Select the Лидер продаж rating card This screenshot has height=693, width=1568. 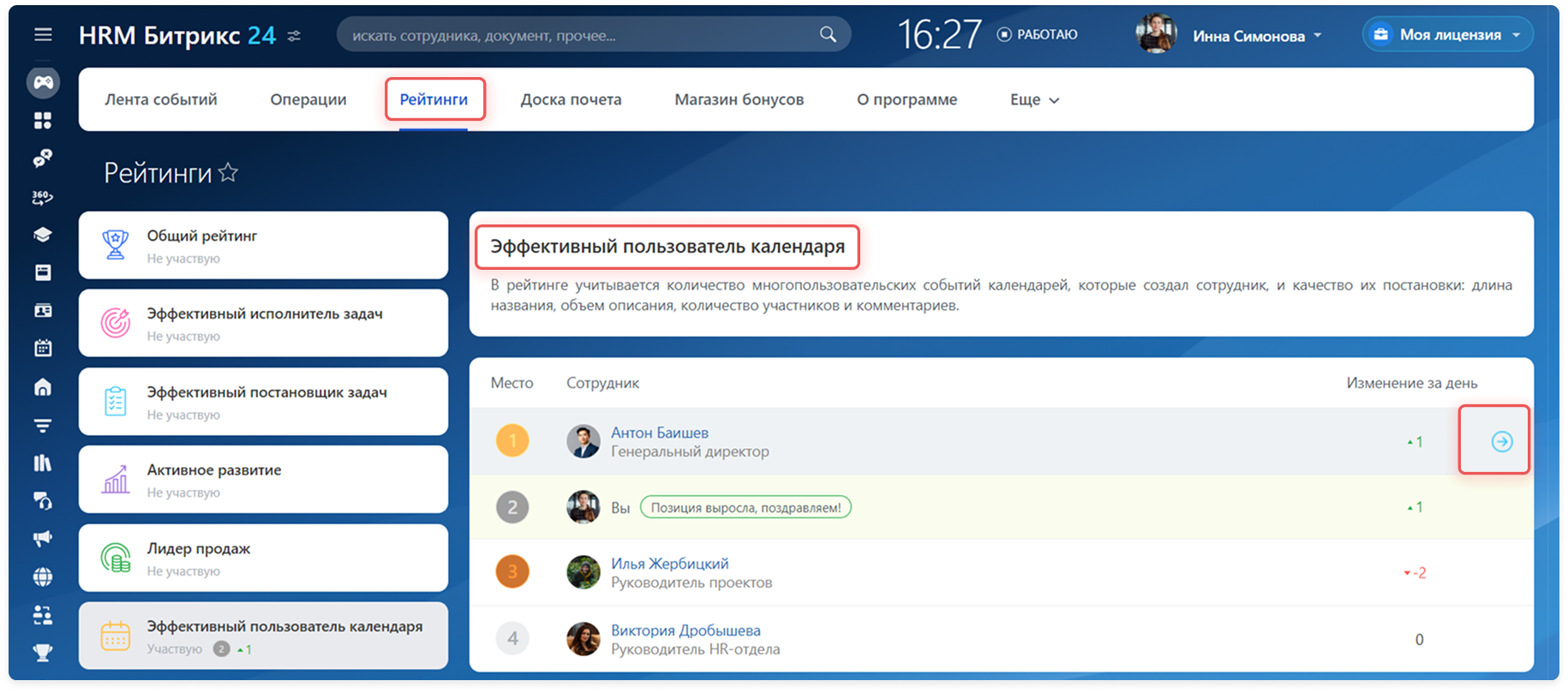(x=263, y=558)
